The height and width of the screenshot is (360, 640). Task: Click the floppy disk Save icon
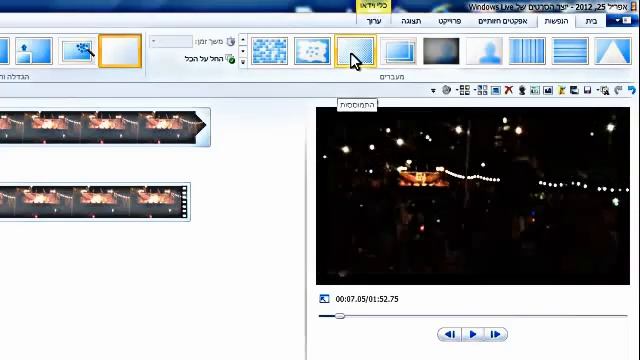587,90
